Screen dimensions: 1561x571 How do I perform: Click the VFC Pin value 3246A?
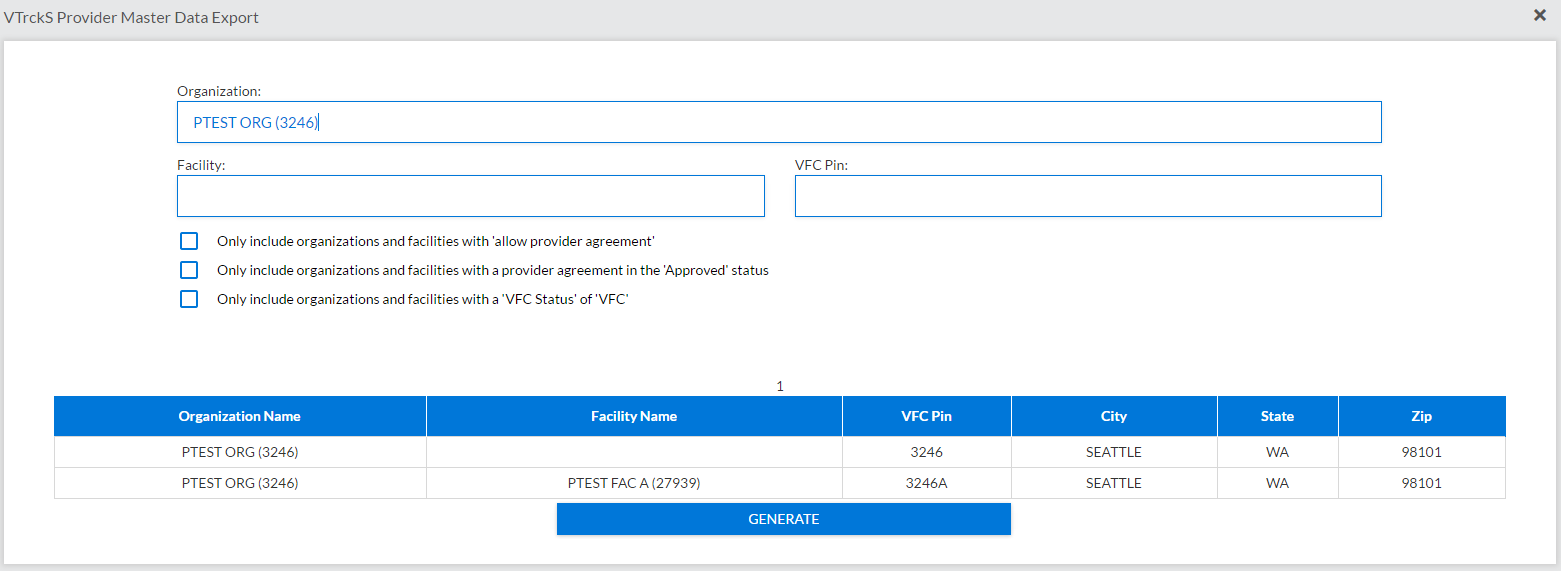[927, 483]
